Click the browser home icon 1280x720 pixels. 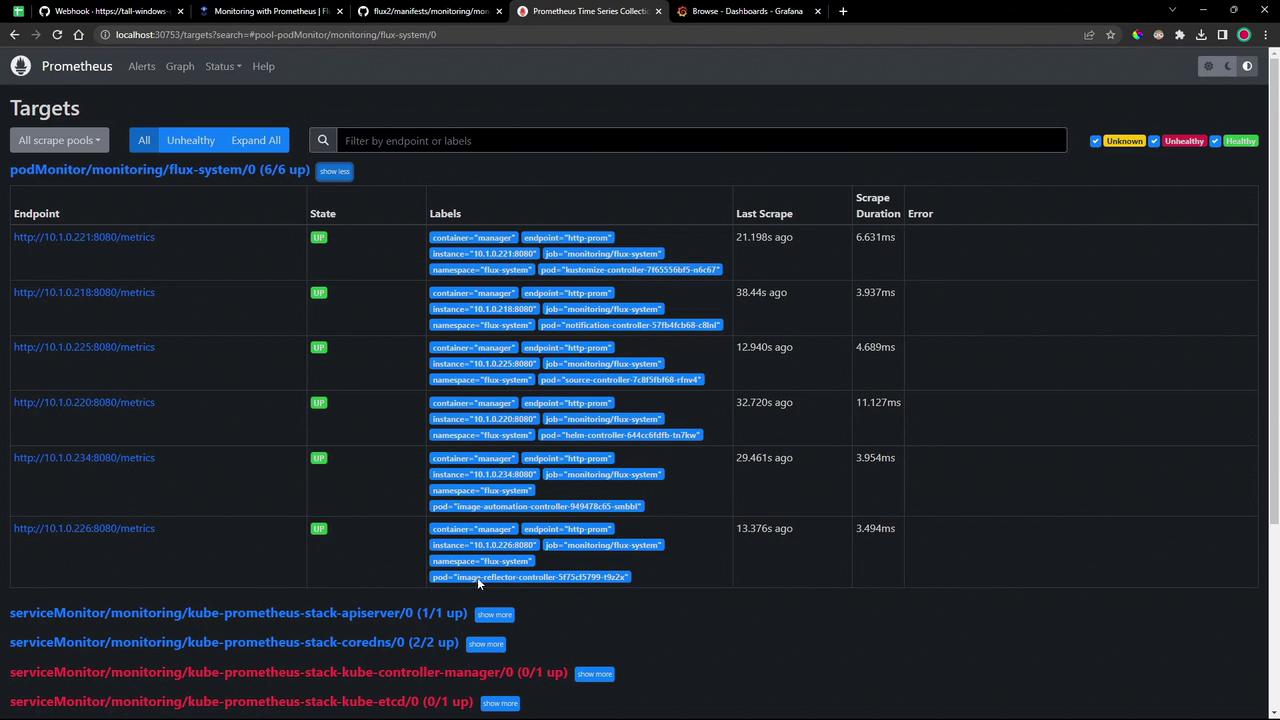(x=78, y=35)
